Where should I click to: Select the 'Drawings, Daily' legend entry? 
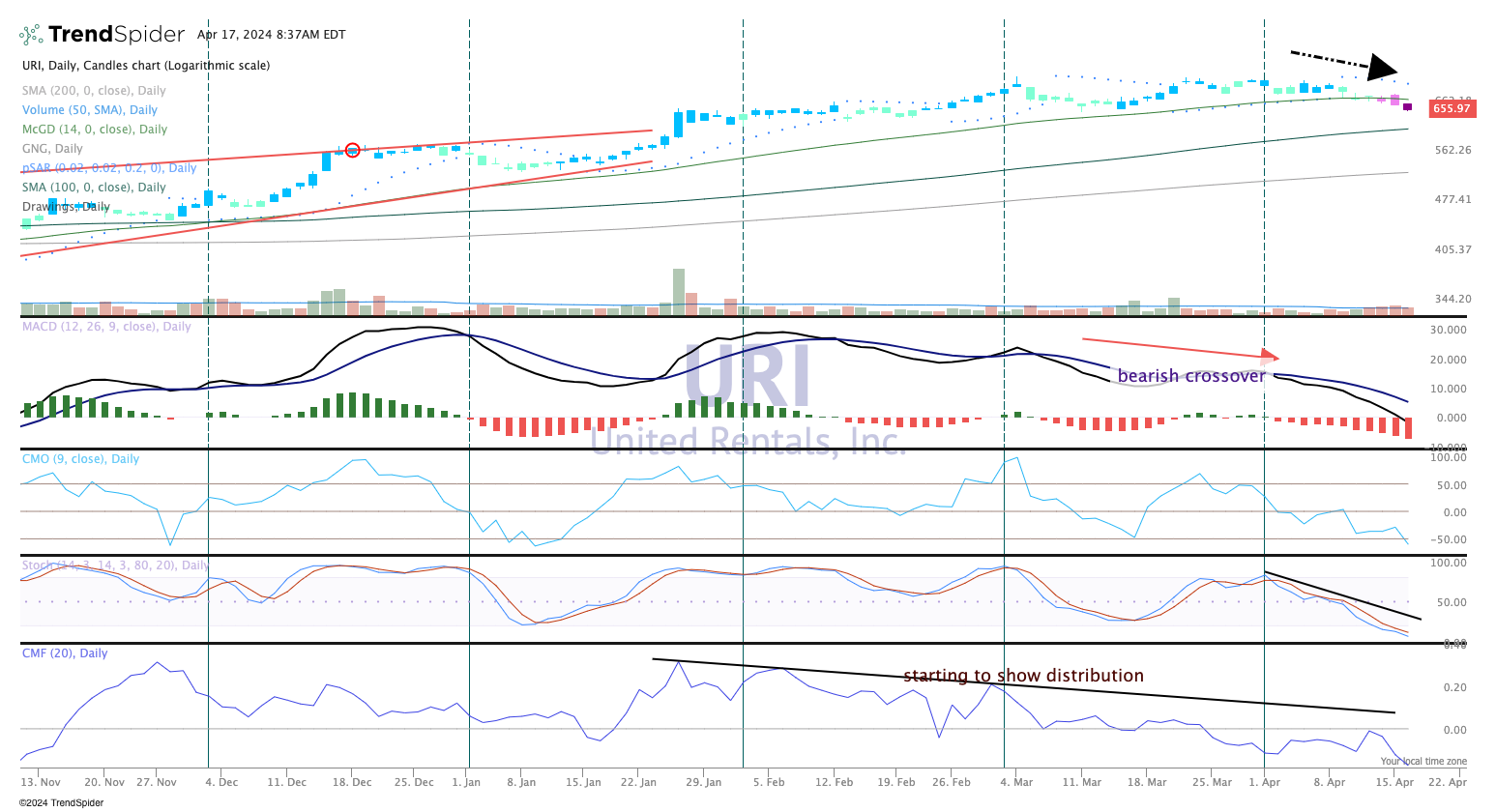(66, 207)
